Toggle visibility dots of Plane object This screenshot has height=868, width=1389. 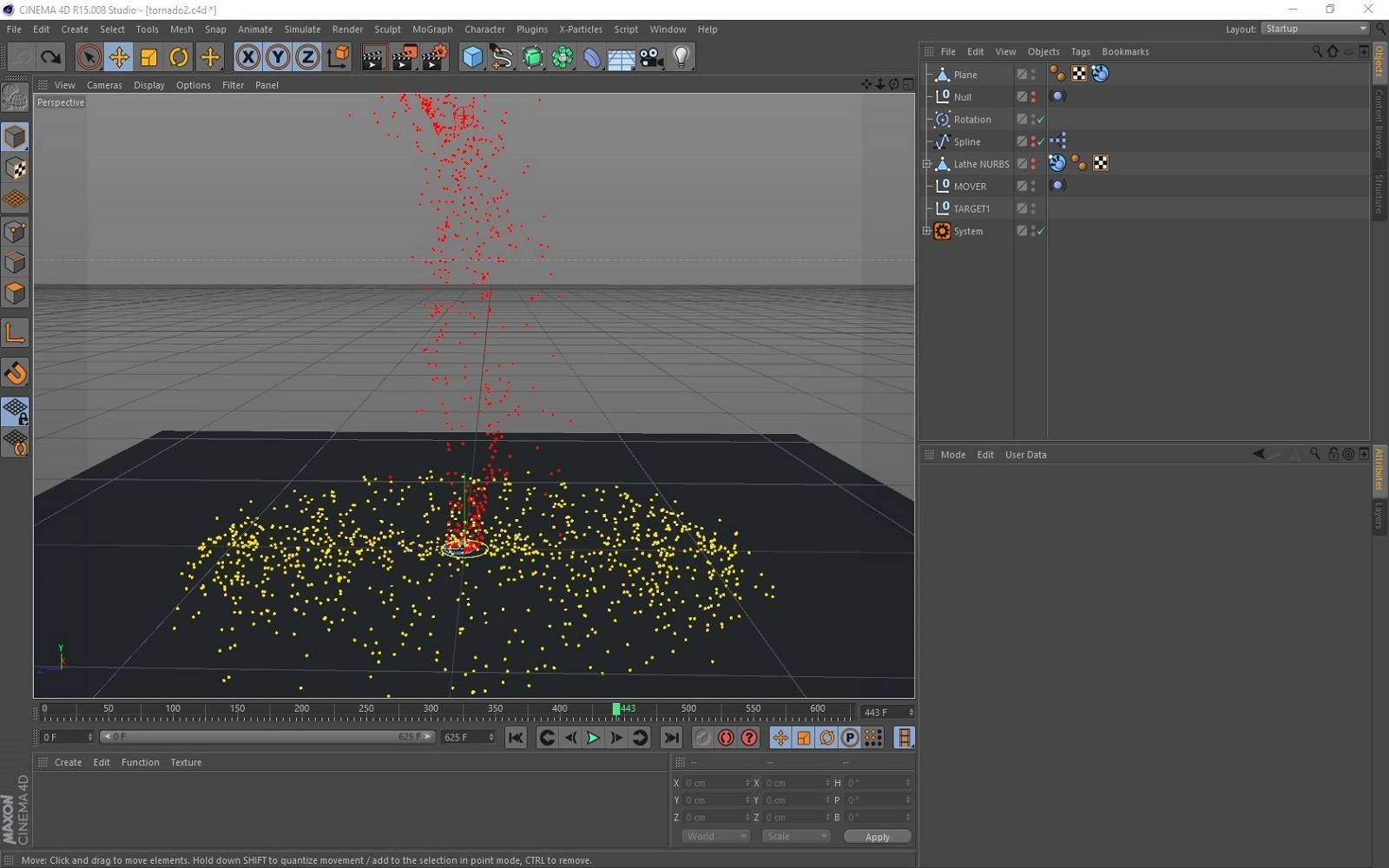pos(1033,75)
